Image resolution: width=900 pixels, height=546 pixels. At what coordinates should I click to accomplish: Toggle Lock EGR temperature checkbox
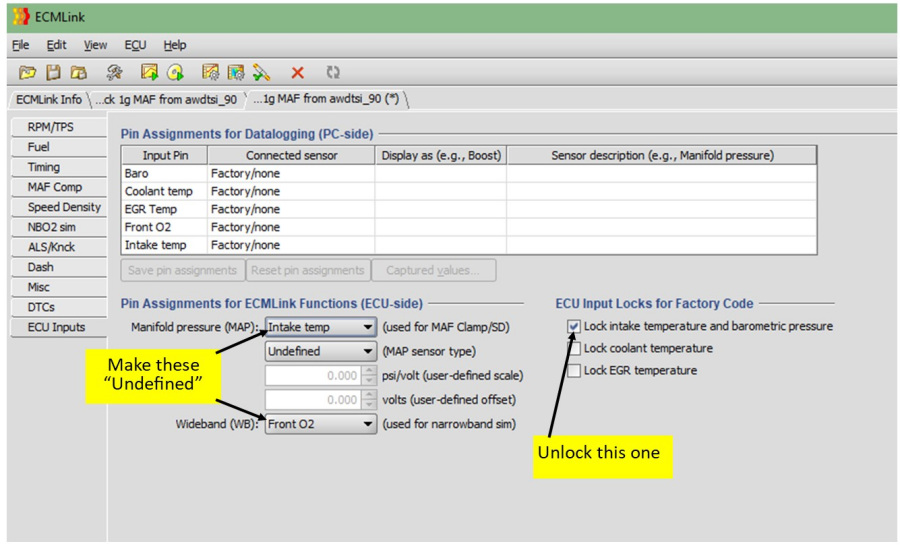point(573,371)
